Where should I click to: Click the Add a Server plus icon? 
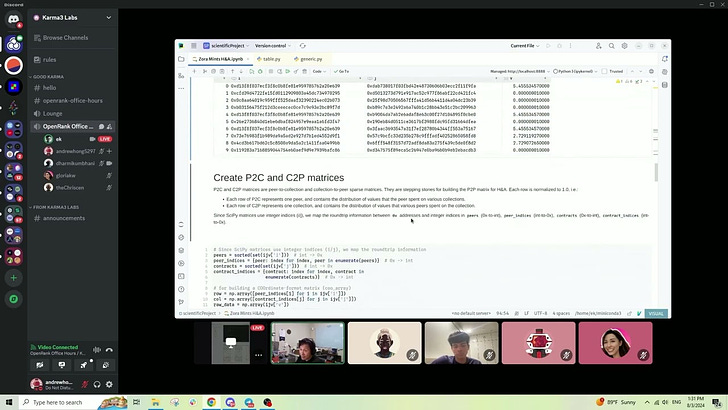13,278
